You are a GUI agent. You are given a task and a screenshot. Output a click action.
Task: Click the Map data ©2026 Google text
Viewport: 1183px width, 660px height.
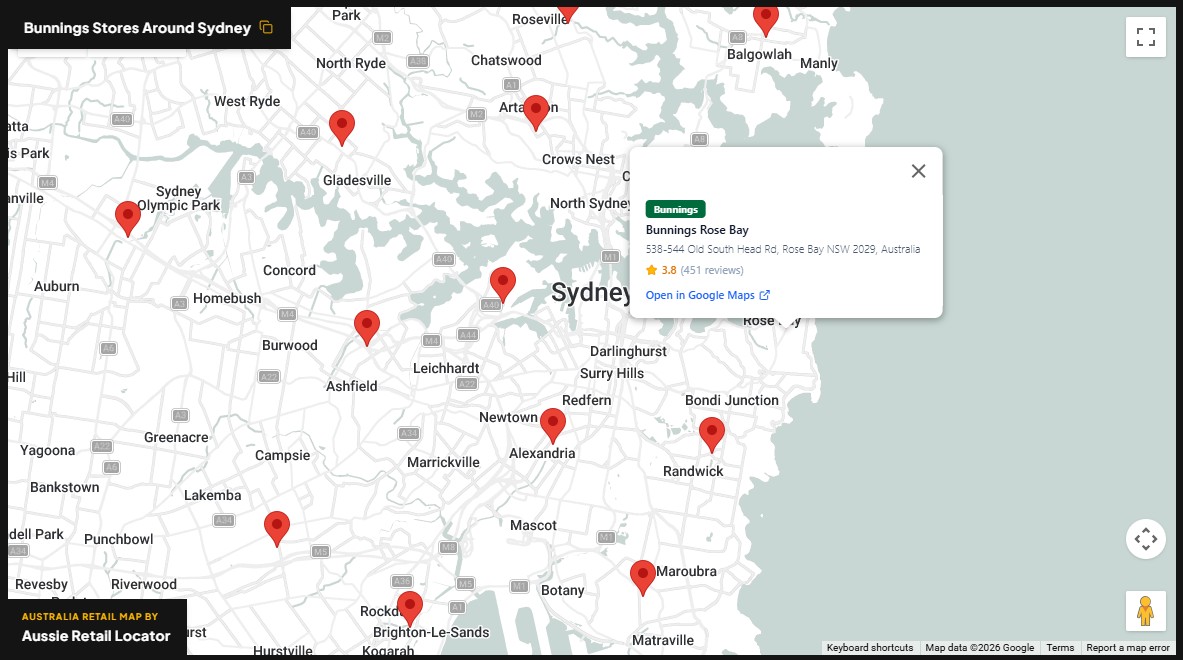pyautogui.click(x=979, y=647)
